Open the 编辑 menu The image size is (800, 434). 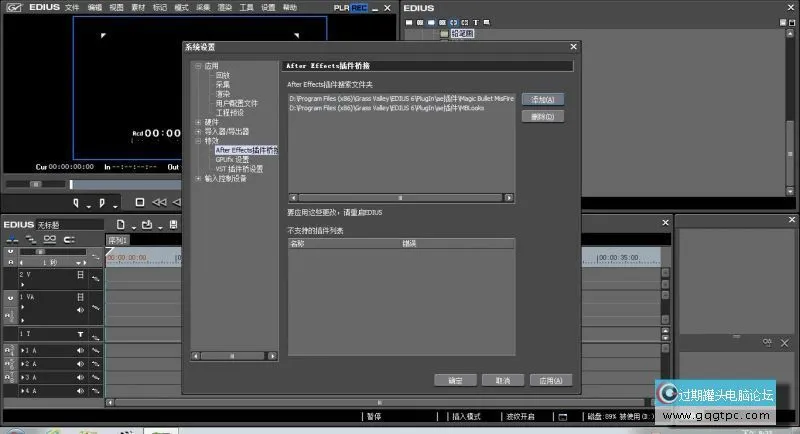pos(94,8)
